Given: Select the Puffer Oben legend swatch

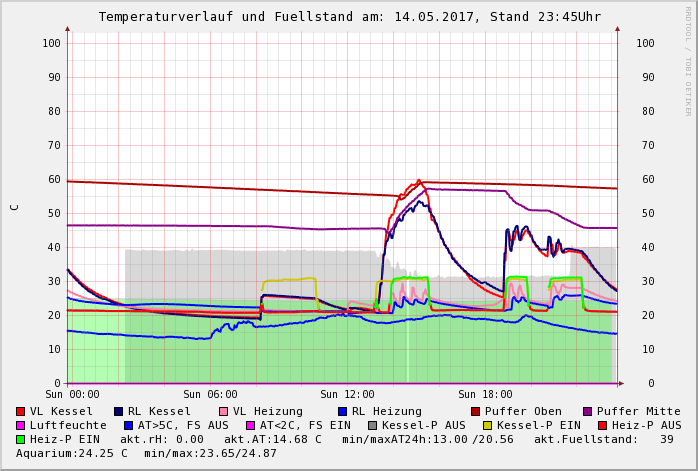Looking at the screenshot, I should click(475, 411).
